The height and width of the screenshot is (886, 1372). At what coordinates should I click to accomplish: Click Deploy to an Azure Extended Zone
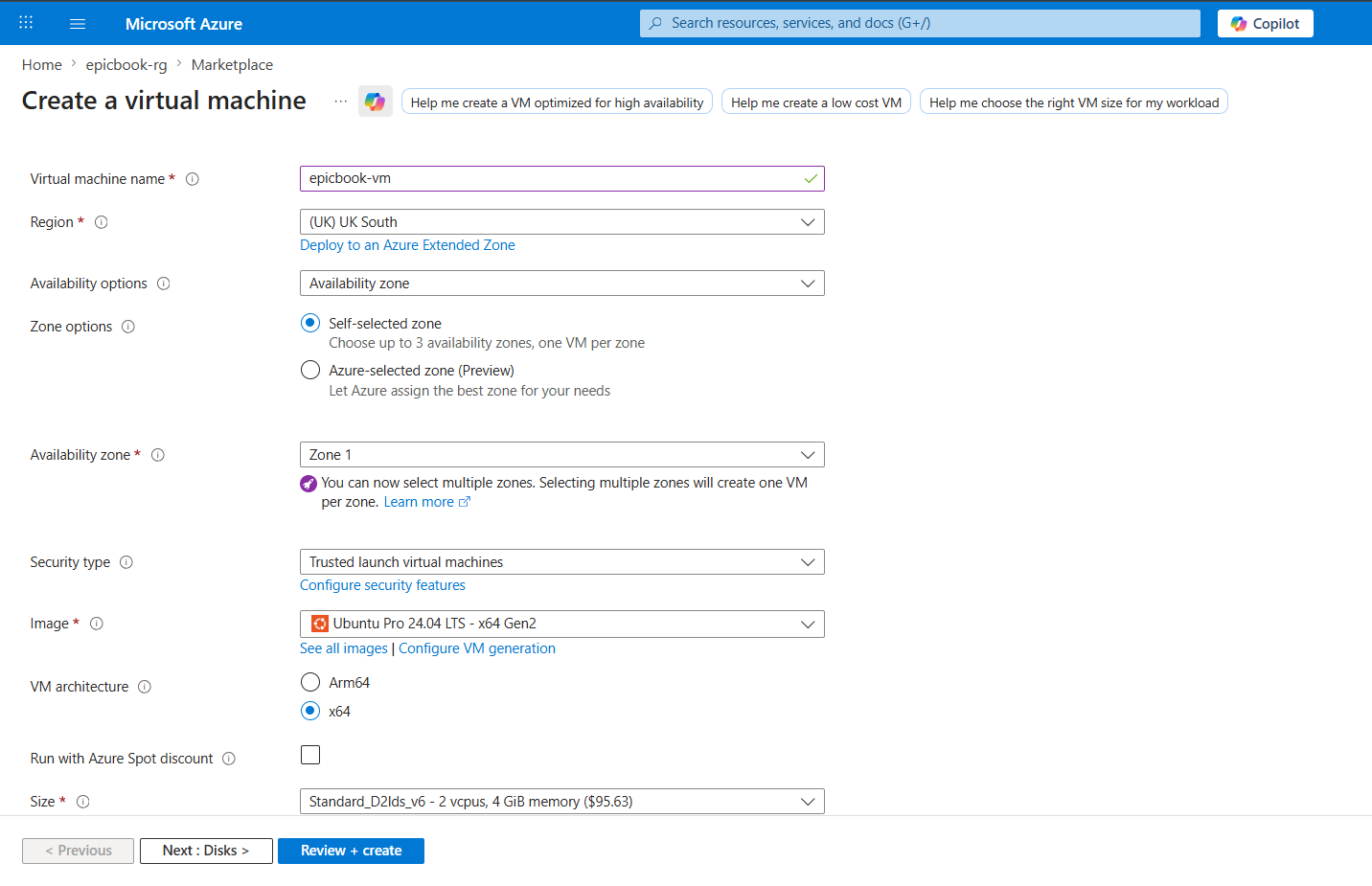[x=407, y=245]
